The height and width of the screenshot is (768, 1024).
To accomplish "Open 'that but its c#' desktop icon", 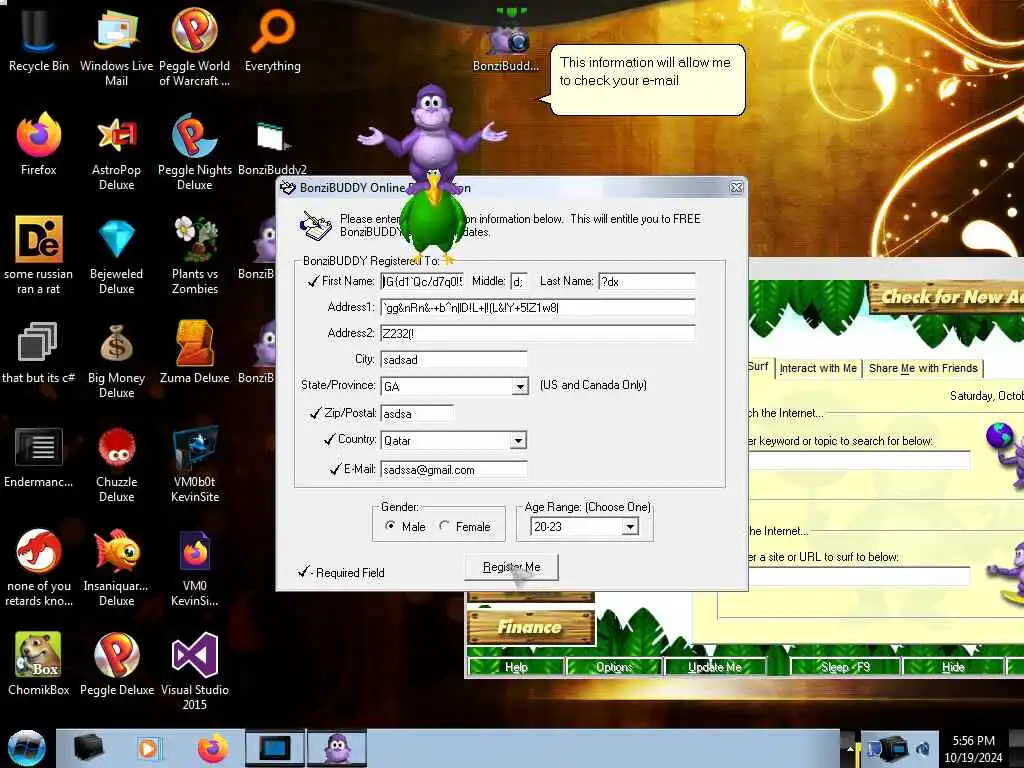I will coord(39,353).
